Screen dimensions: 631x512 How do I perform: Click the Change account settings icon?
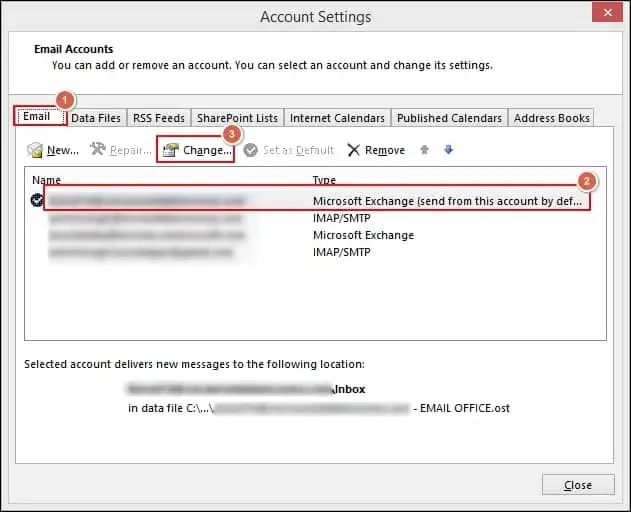[x=171, y=150]
